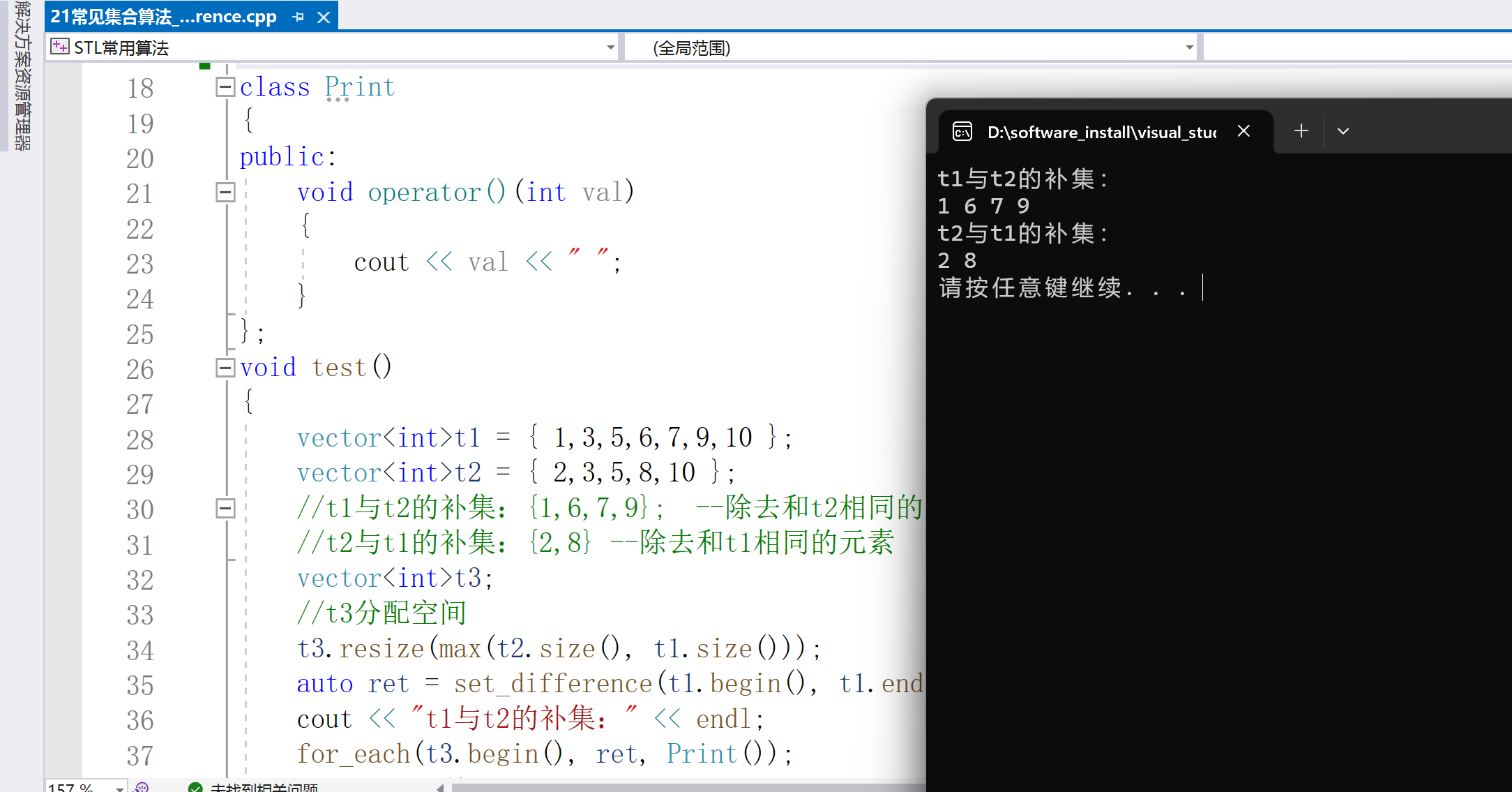Open the console tab dropdown chevron
This screenshot has width=1512, height=792.
(1343, 131)
